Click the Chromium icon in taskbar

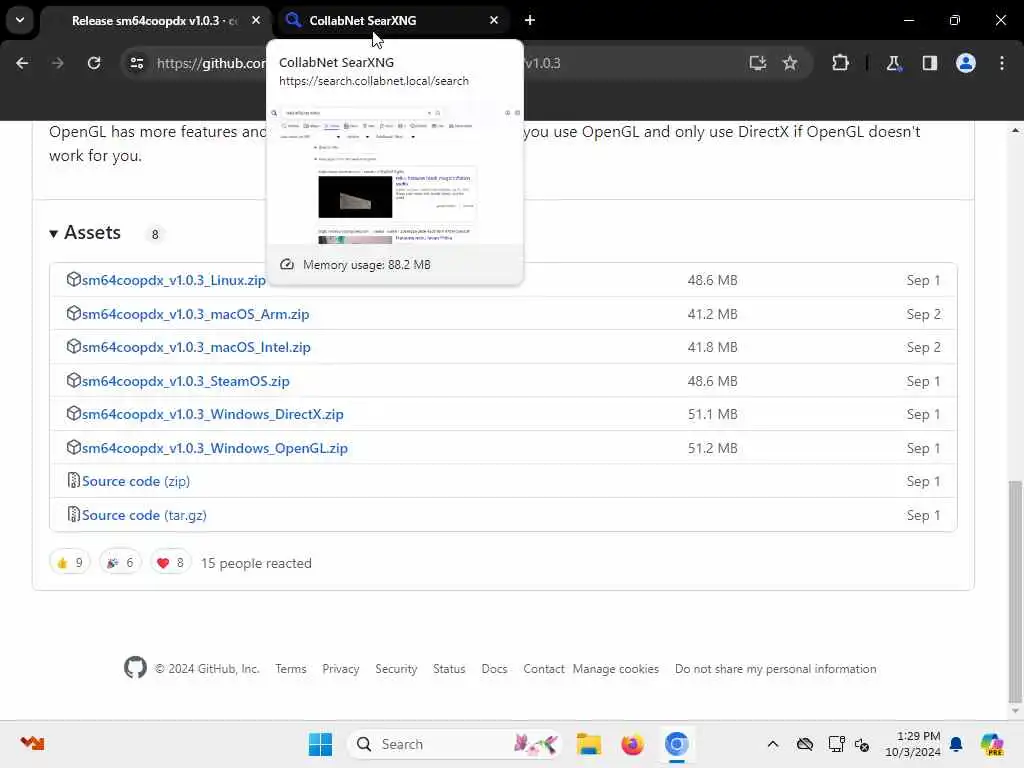pyautogui.click(x=677, y=744)
